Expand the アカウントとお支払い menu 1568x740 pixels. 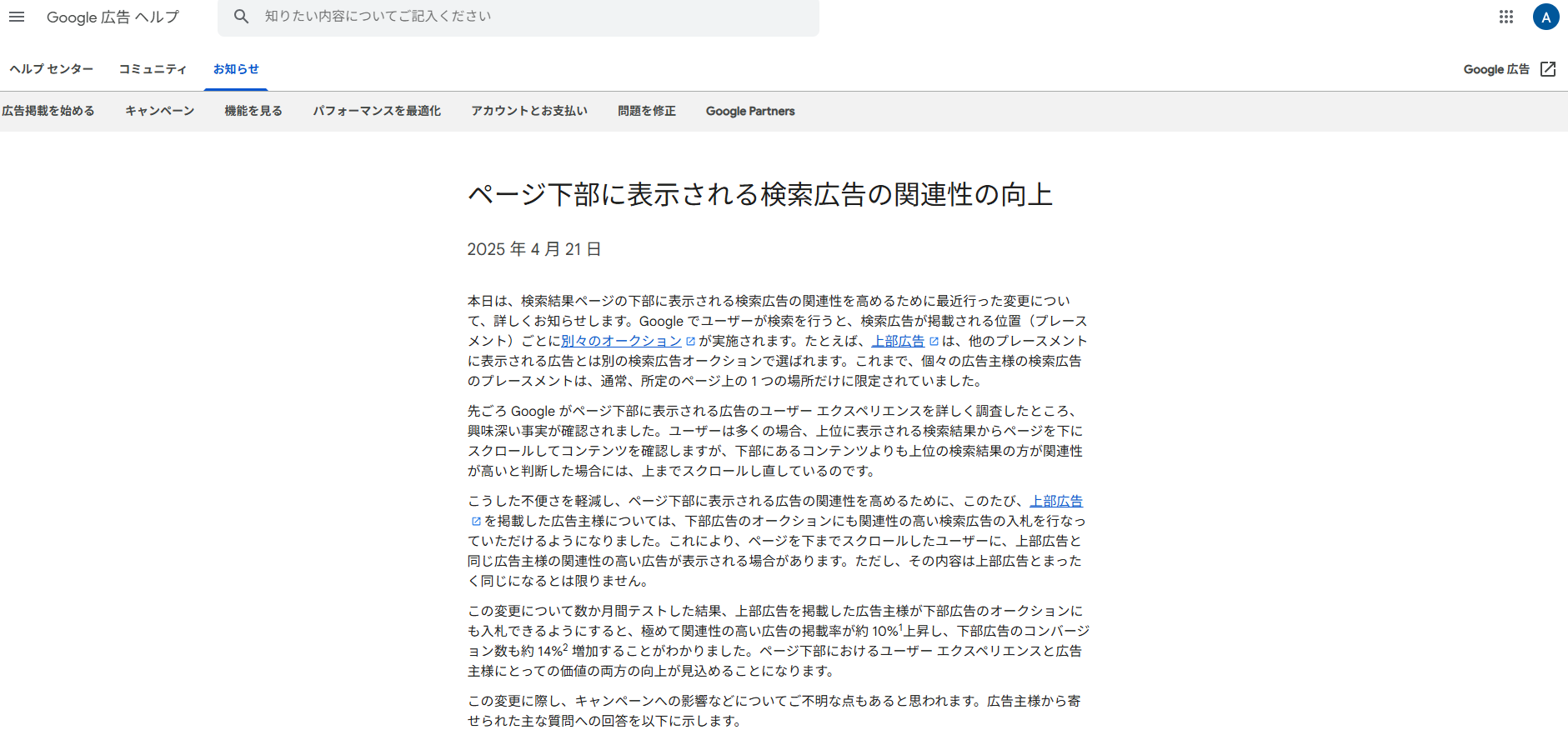coord(529,111)
